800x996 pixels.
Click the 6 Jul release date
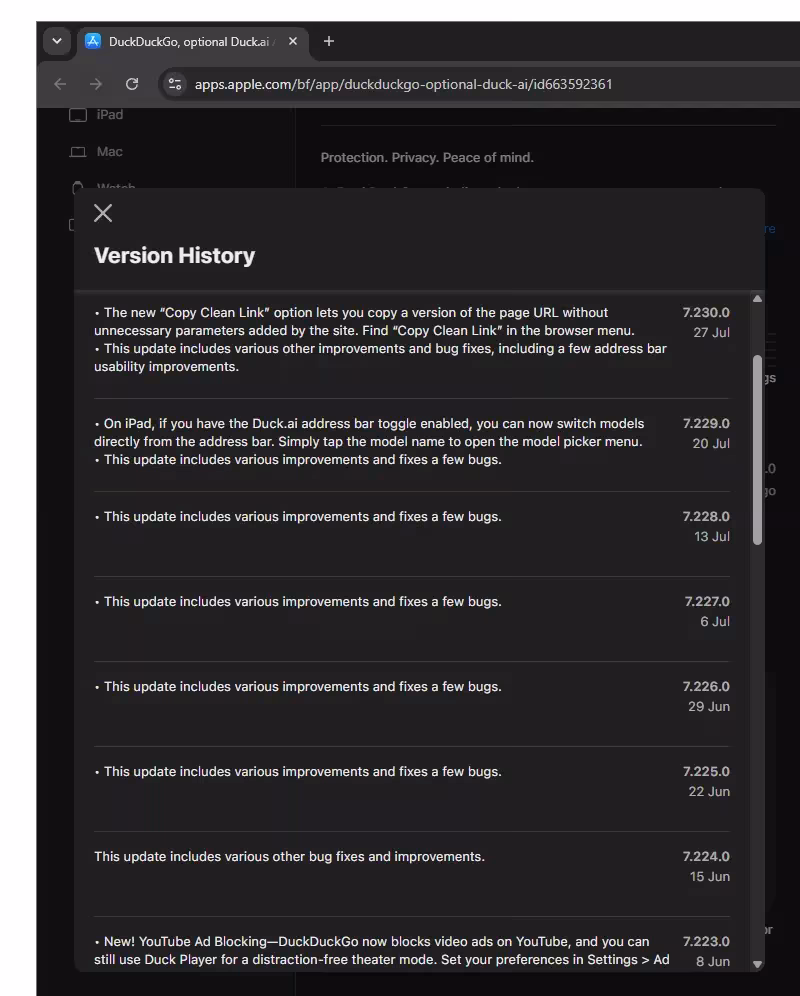point(715,622)
